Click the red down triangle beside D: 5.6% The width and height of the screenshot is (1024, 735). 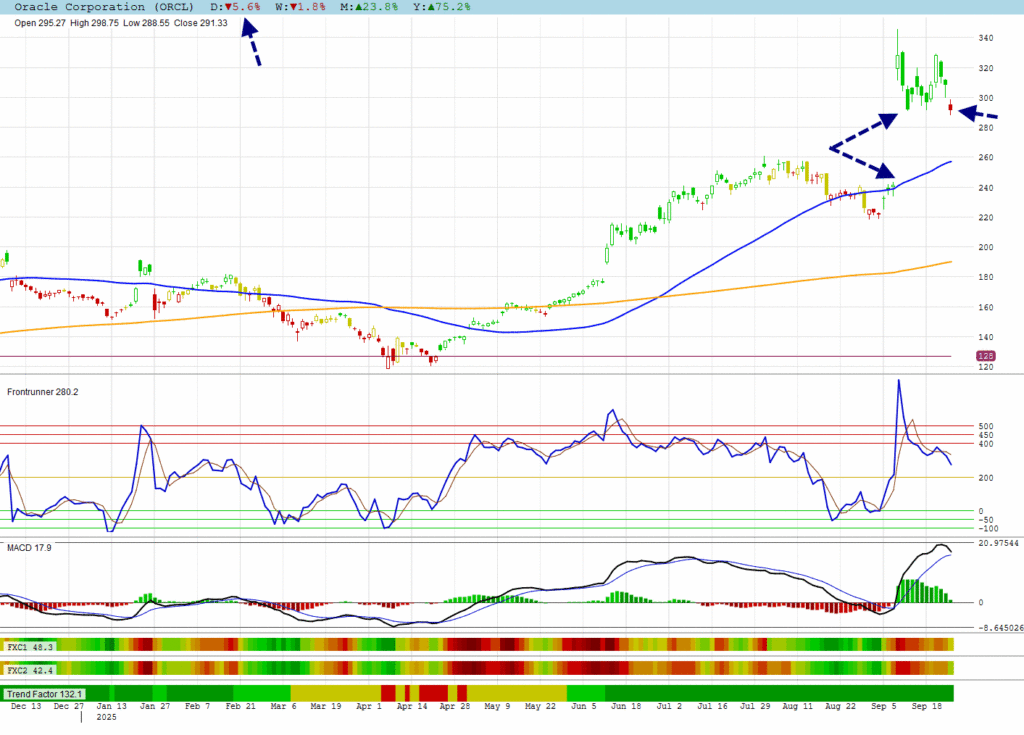point(228,7)
